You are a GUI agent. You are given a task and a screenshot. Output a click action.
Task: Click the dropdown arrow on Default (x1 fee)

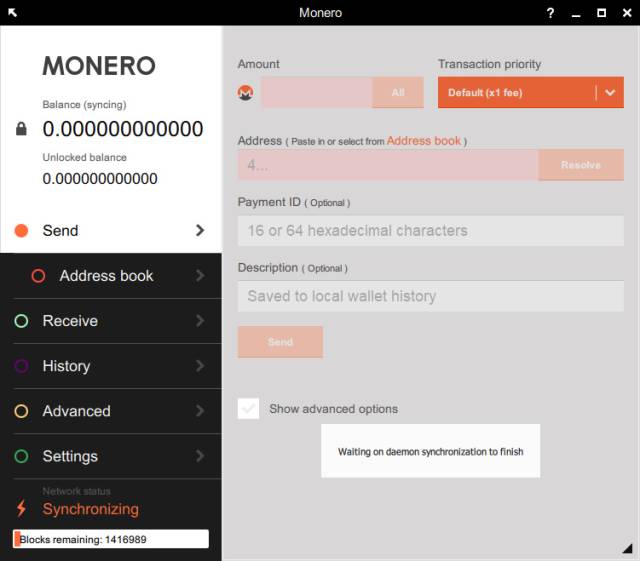click(x=610, y=93)
